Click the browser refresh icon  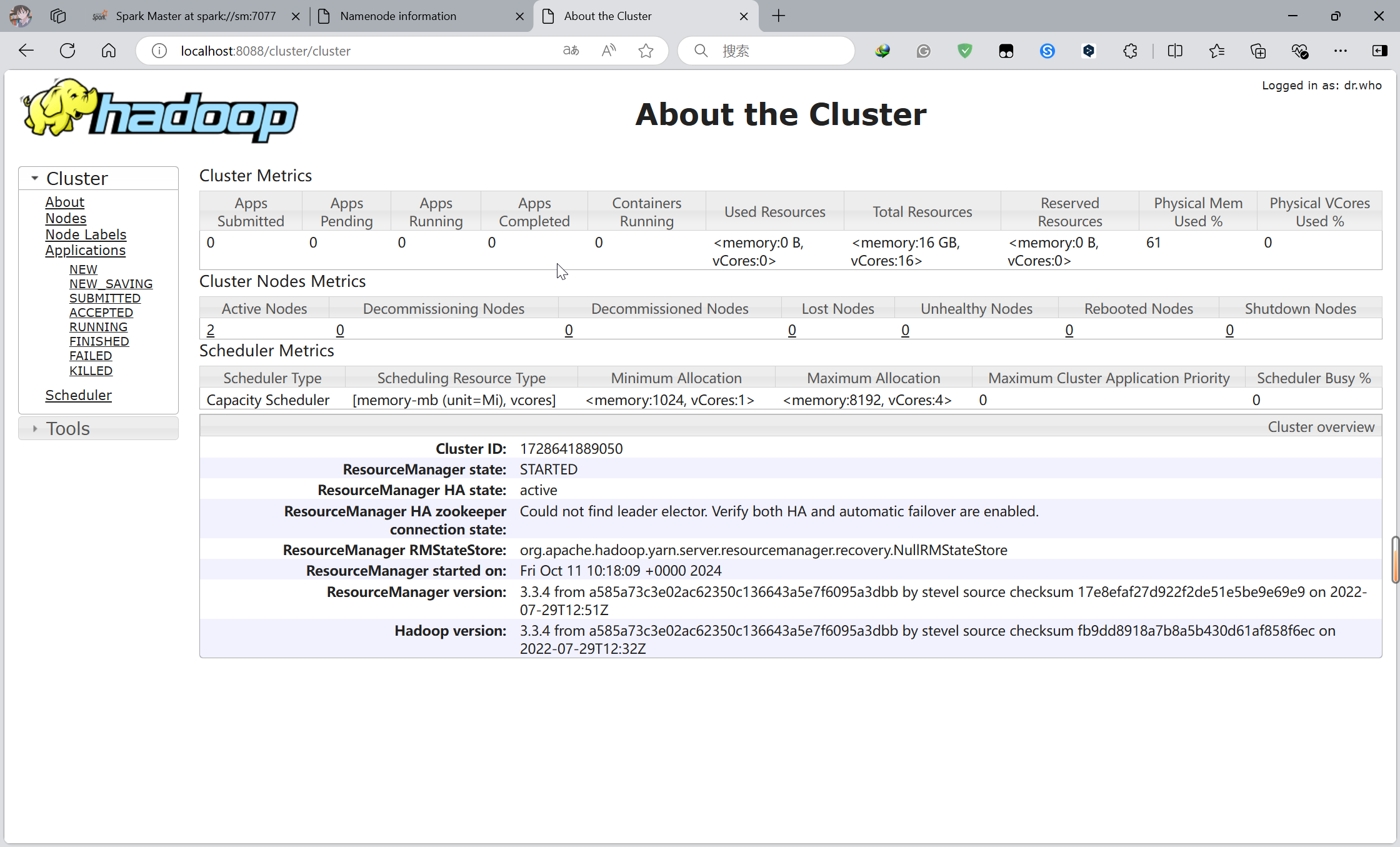tap(67, 51)
